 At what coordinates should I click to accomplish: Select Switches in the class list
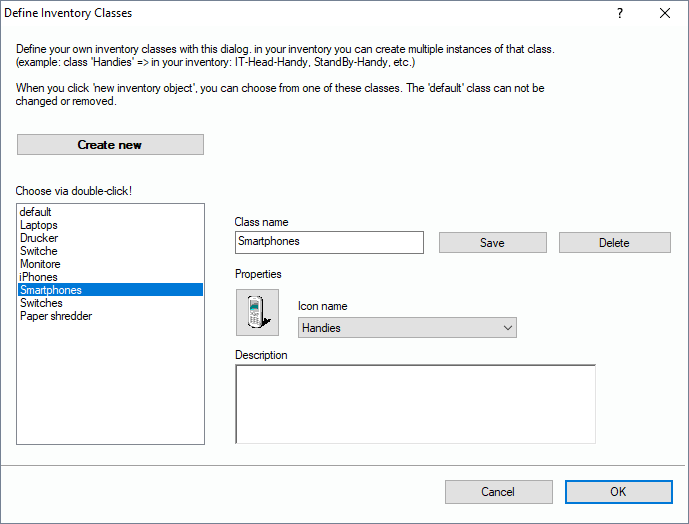41,303
